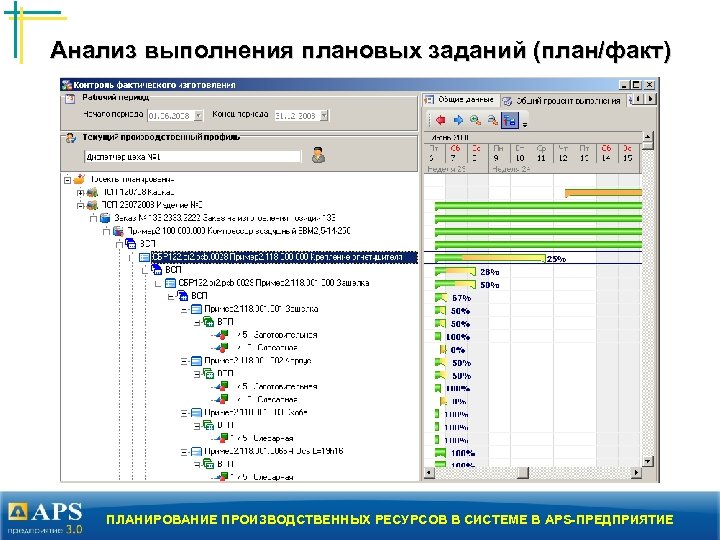Select the Заказ №133 tree row text
The image size is (720, 540).
(225, 218)
